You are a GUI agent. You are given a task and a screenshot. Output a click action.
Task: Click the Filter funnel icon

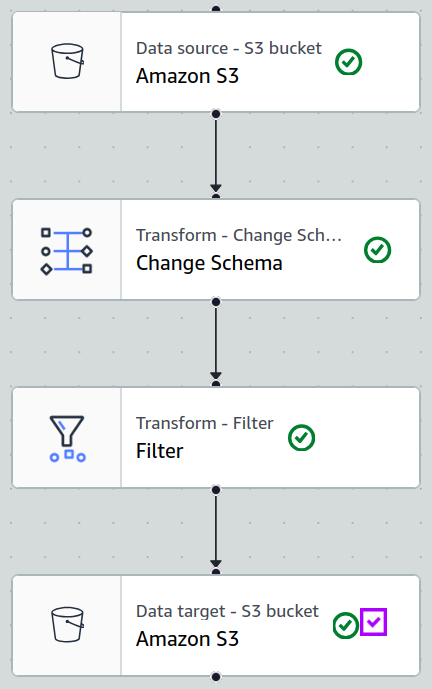pyautogui.click(x=67, y=439)
